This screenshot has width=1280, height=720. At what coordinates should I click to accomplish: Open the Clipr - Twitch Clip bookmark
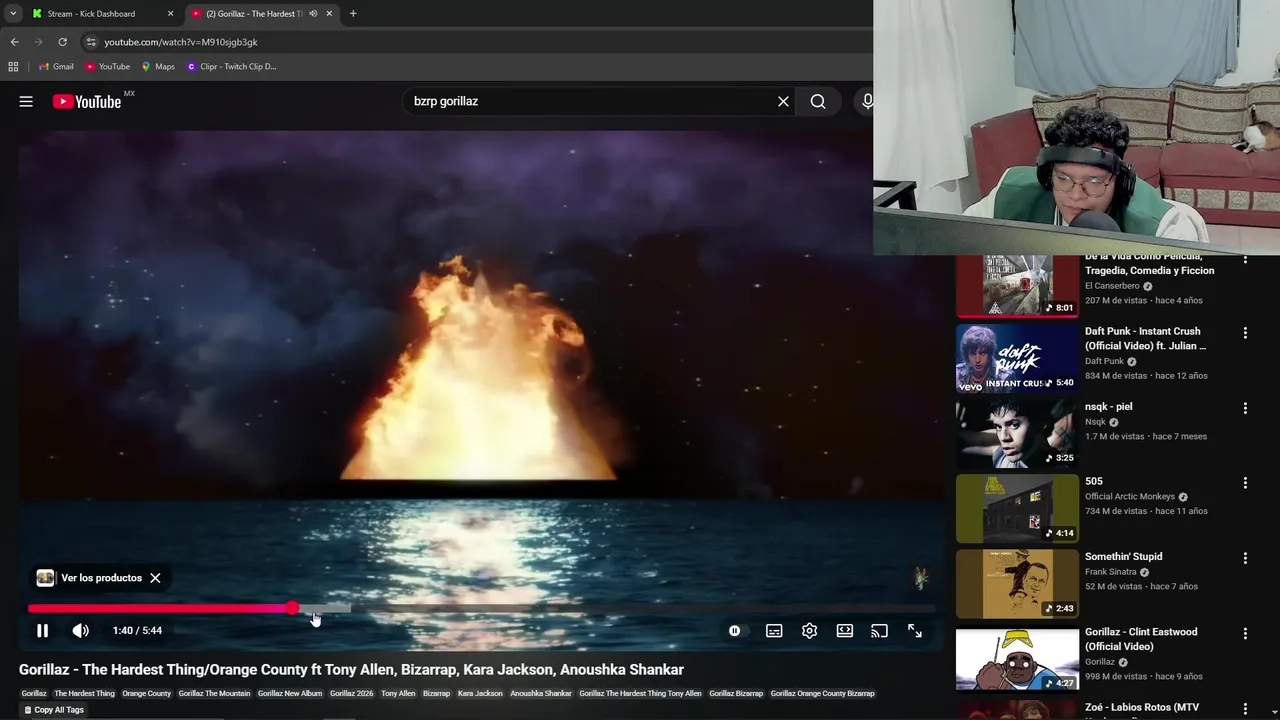coord(231,67)
